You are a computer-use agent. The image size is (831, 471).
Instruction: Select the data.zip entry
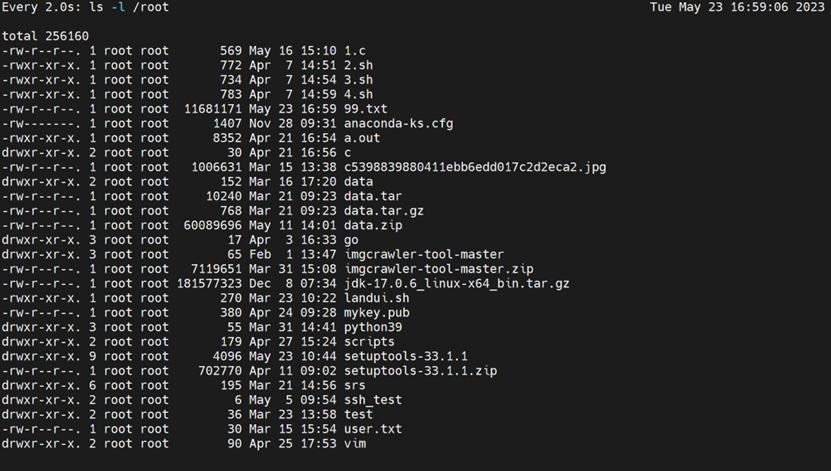tap(373, 226)
